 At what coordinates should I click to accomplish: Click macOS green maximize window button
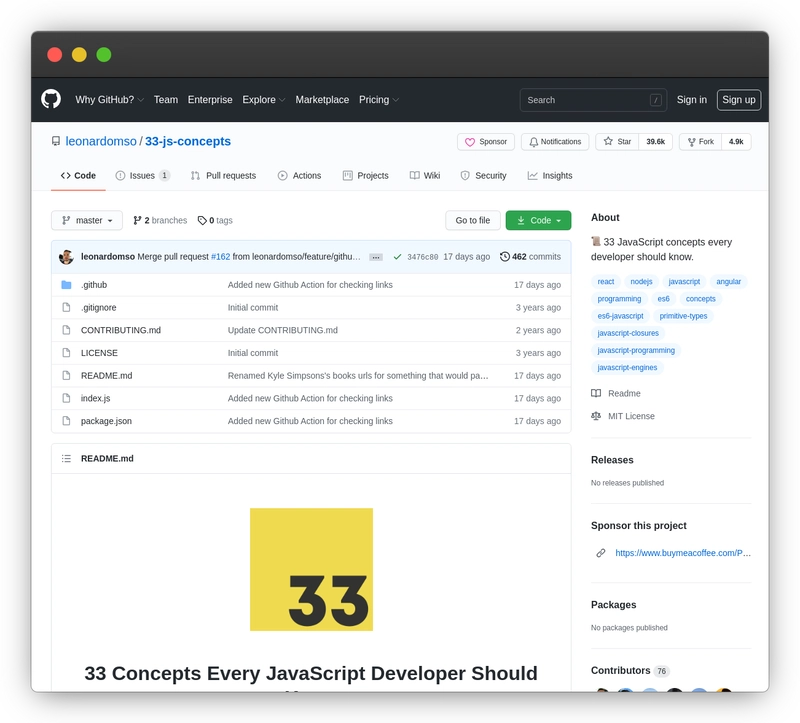[104, 55]
